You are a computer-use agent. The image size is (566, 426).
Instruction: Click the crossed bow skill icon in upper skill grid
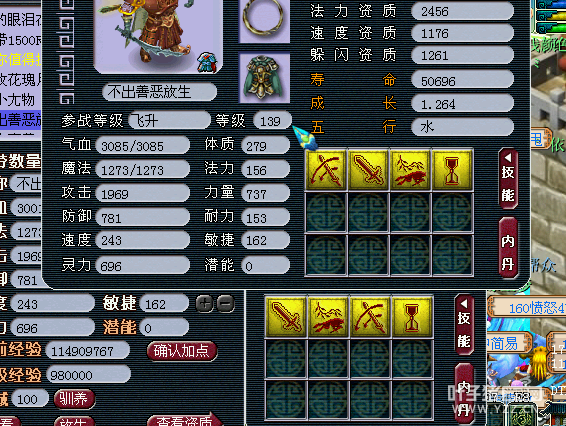[x=326, y=170]
